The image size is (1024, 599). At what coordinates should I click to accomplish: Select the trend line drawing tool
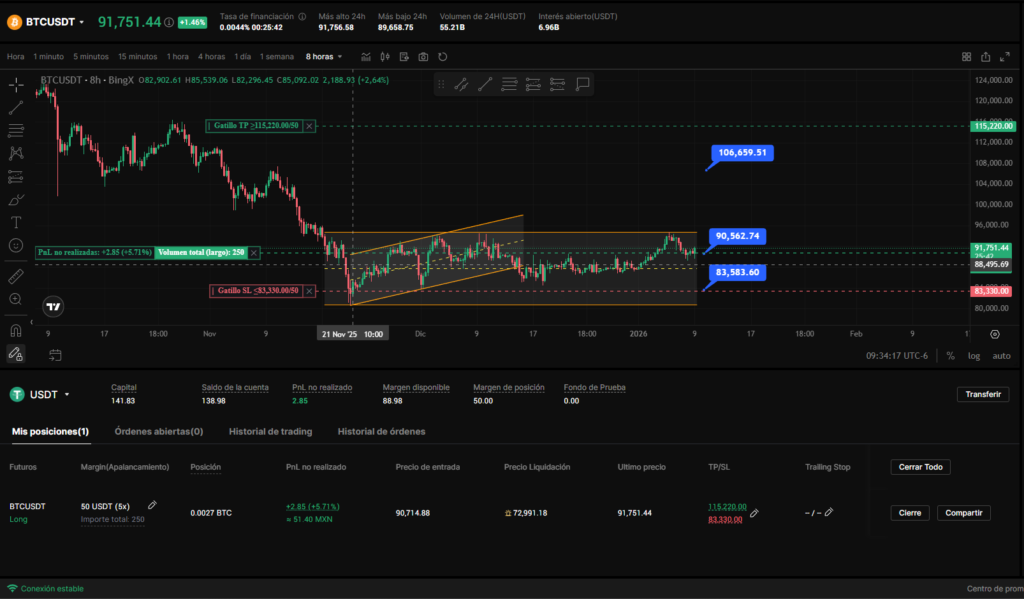tap(16, 107)
